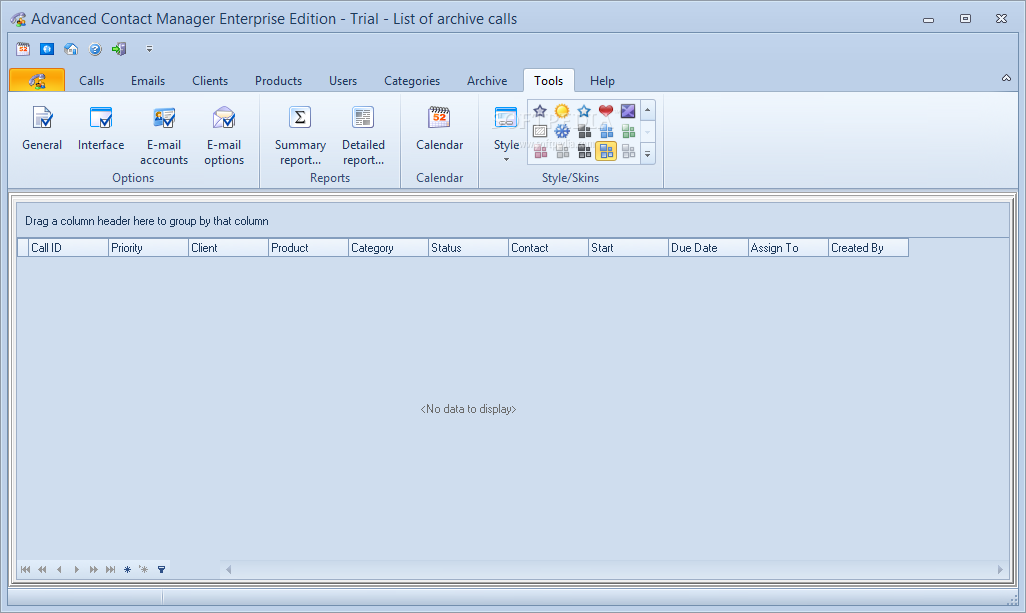Sort by Assign To column header
Screen dimensions: 1026x613
click(x=788, y=248)
